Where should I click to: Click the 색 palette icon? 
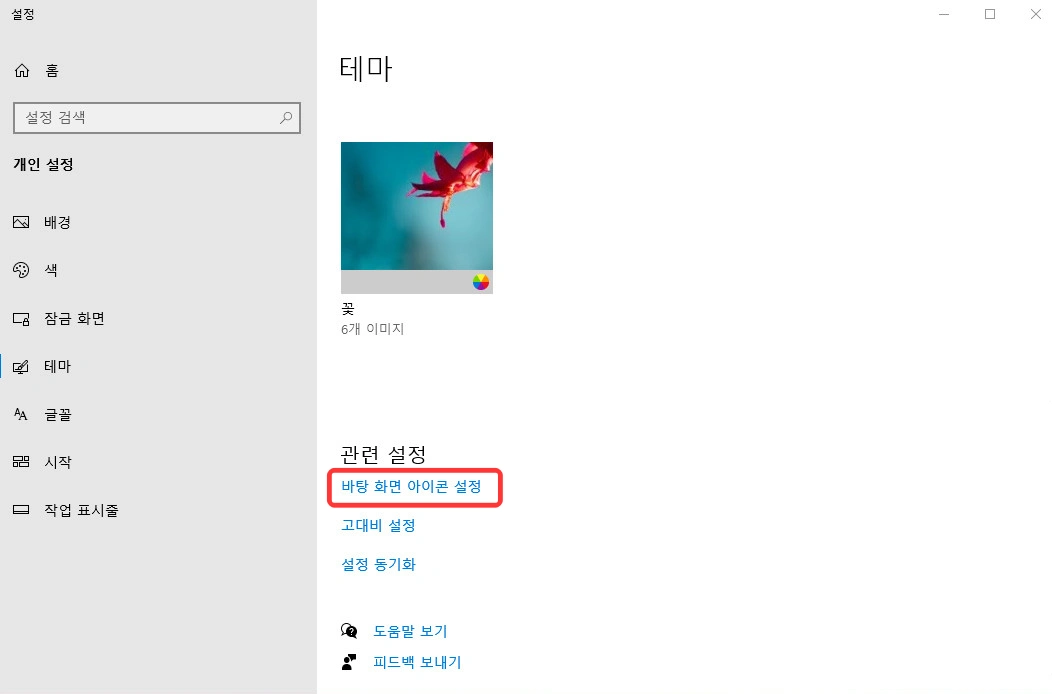coord(21,270)
